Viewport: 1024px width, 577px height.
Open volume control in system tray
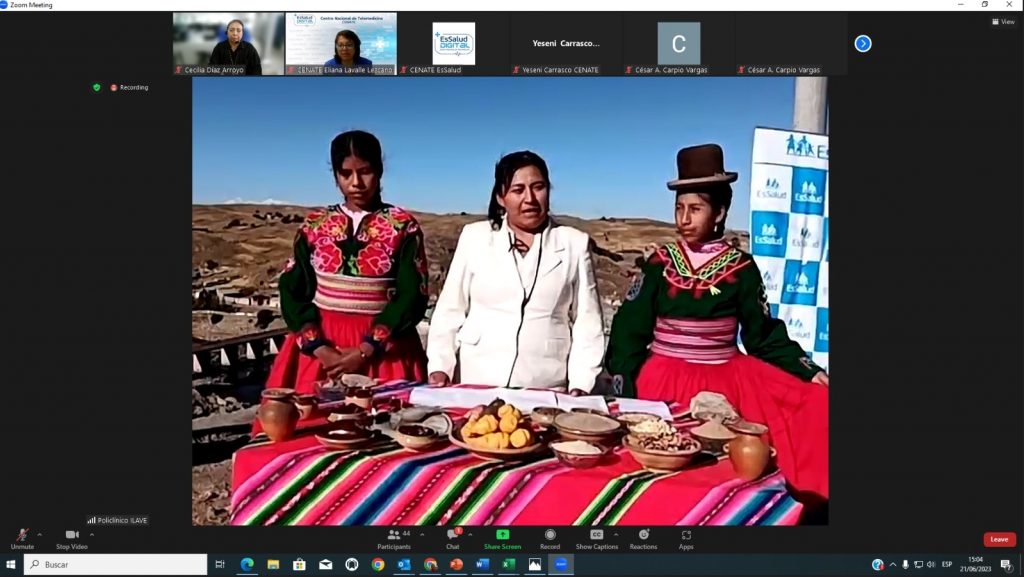931,565
